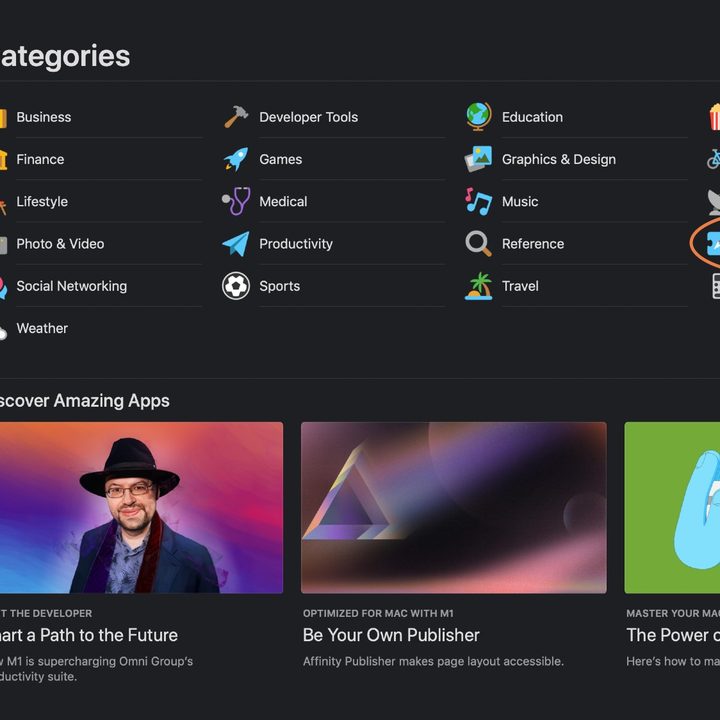Pick the Music category label
The image size is (720, 720).
[x=520, y=202]
